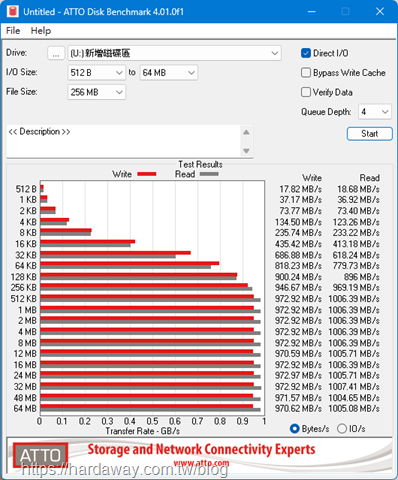The image size is (398, 480).
Task: Enable the Verify Data checkbox
Action: click(x=306, y=92)
